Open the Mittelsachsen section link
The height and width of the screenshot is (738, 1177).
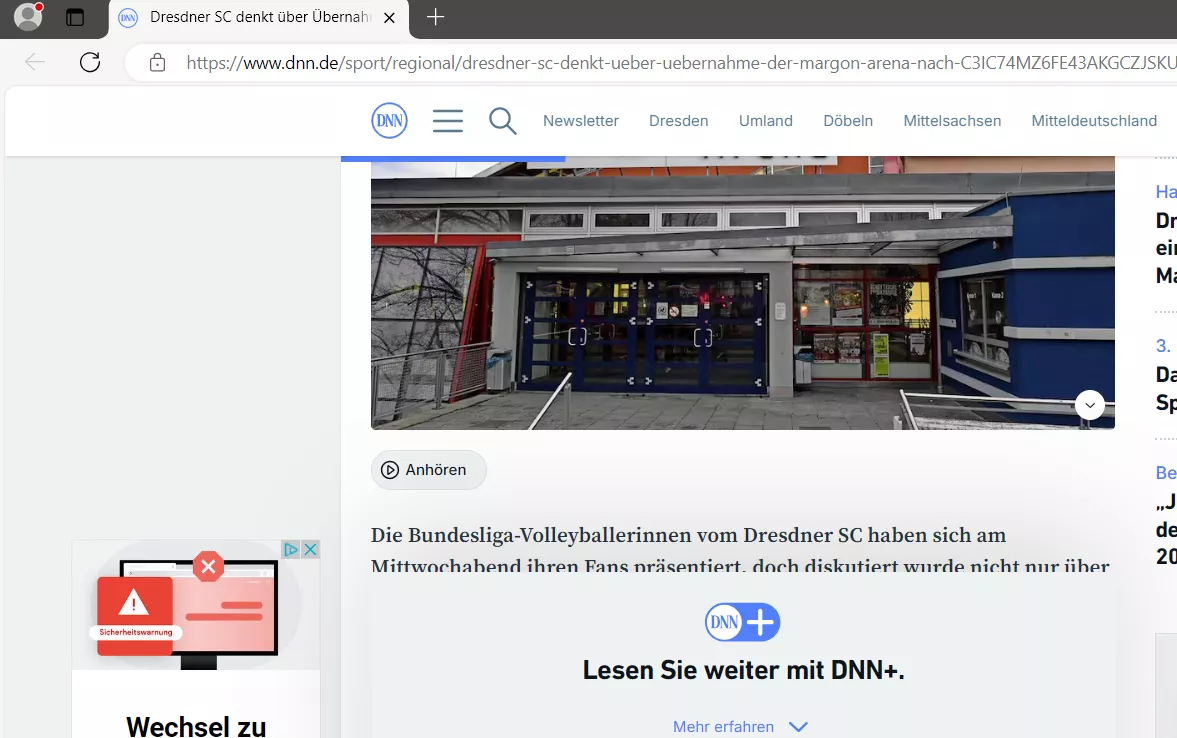[x=952, y=121]
